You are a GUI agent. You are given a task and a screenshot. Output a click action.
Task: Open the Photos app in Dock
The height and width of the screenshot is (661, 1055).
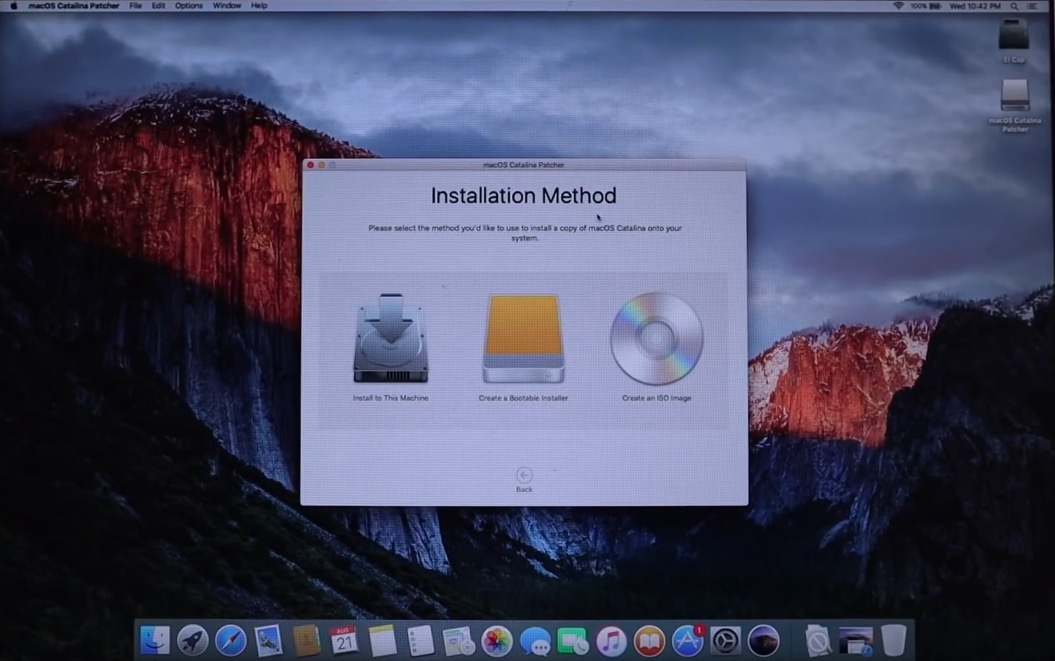pyautogui.click(x=497, y=640)
